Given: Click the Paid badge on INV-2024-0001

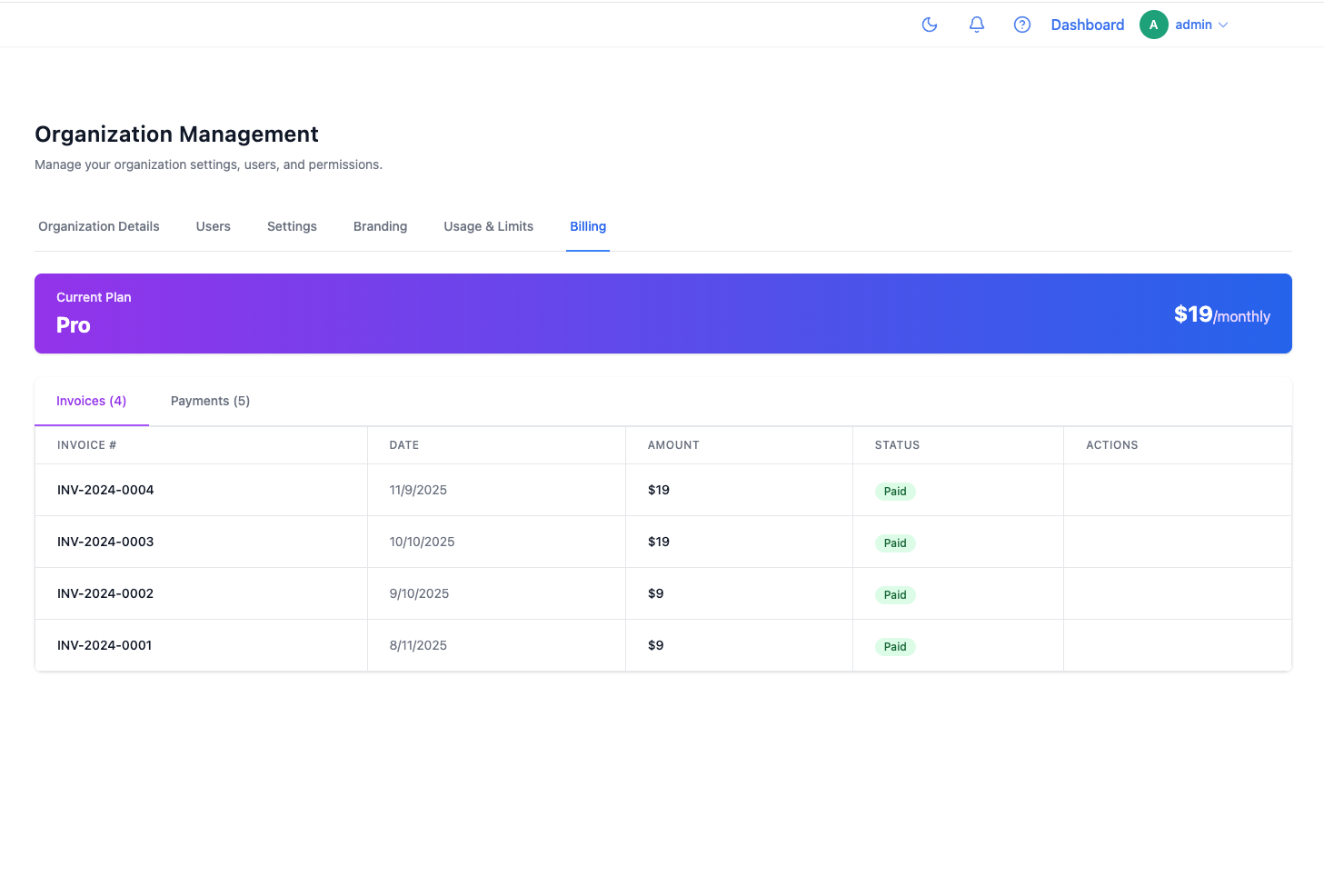Looking at the screenshot, I should [894, 646].
